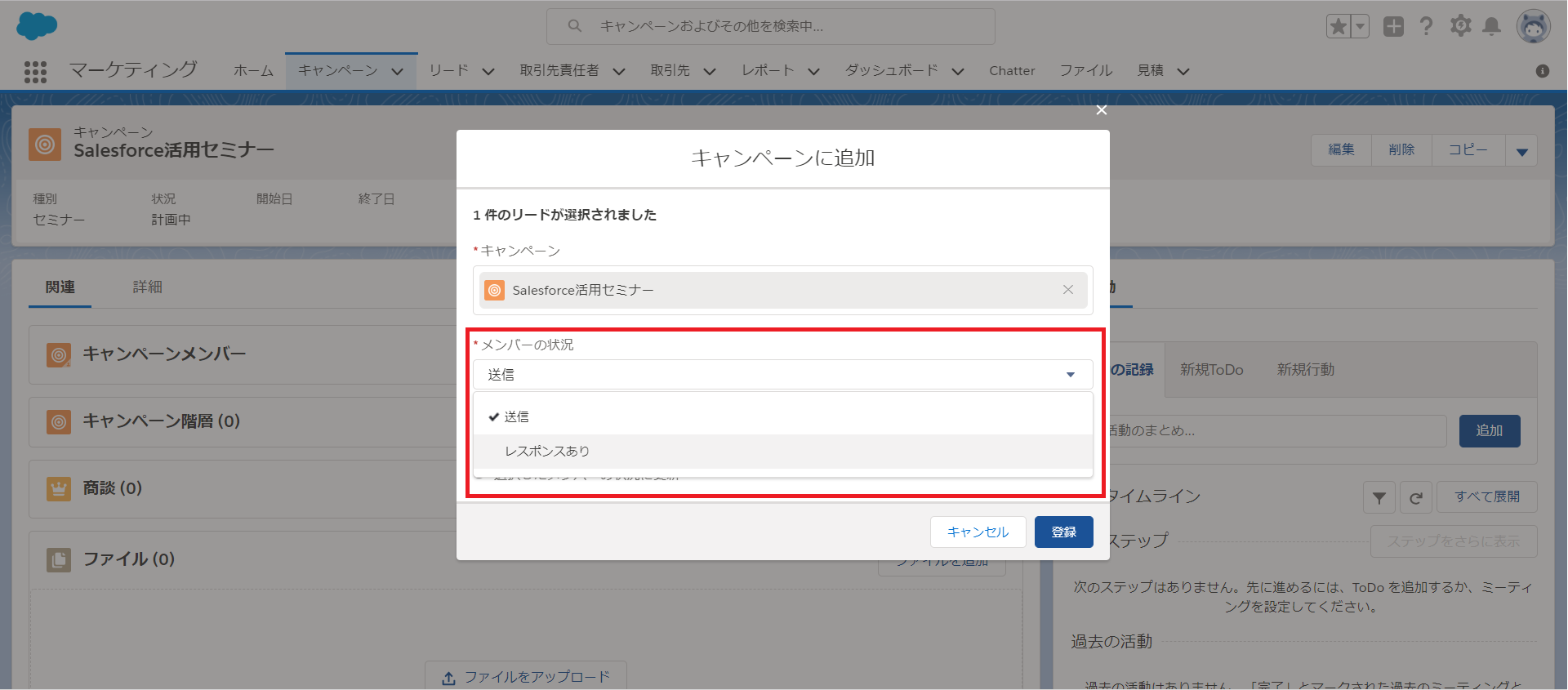Click the Favorites star icon
This screenshot has height=690, width=1568.
click(1339, 26)
